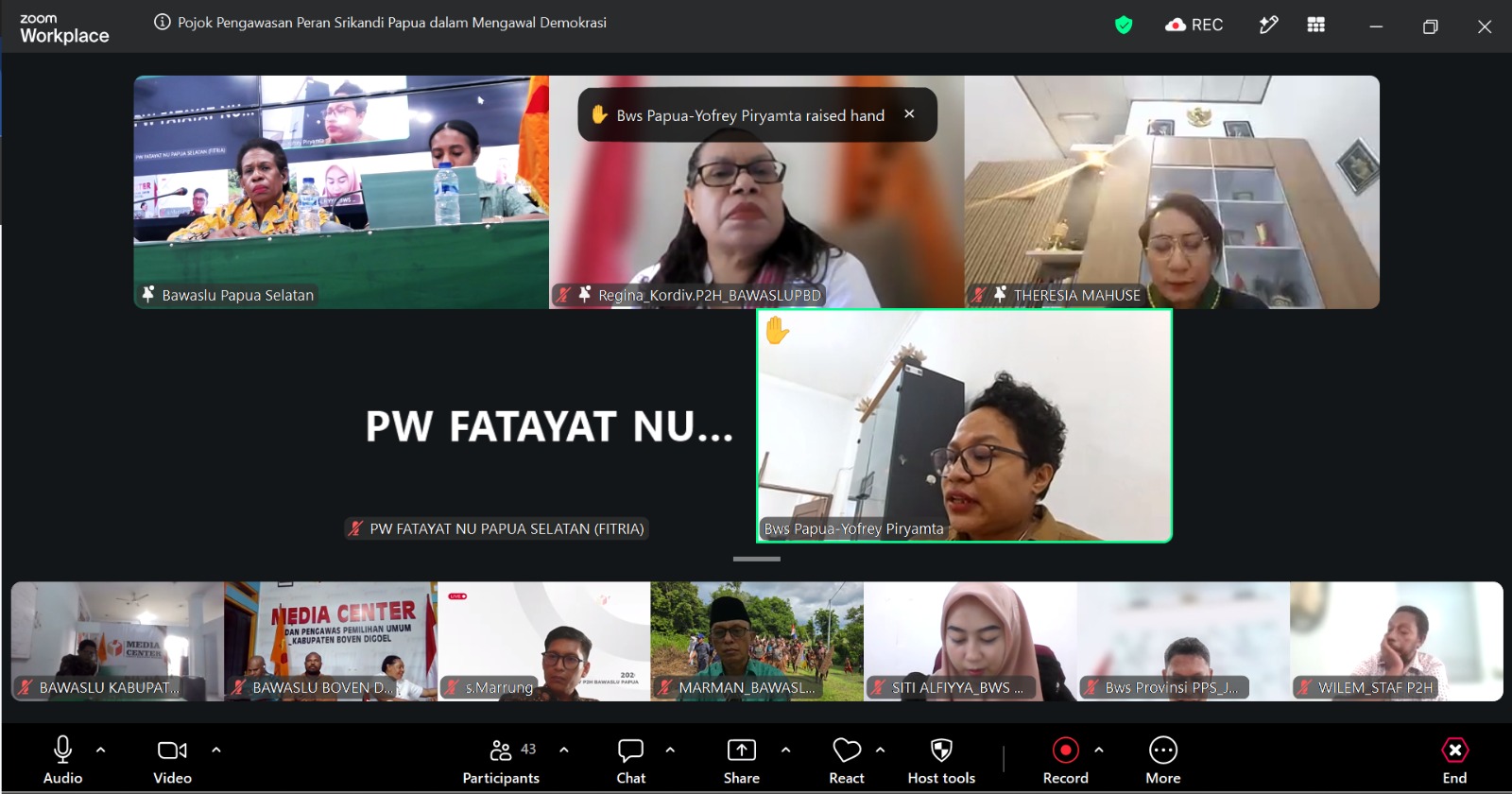Select the PW FATAYAT NU PAPUA SELATAN tile
1512x794 pixels.
pyautogui.click(x=549, y=426)
